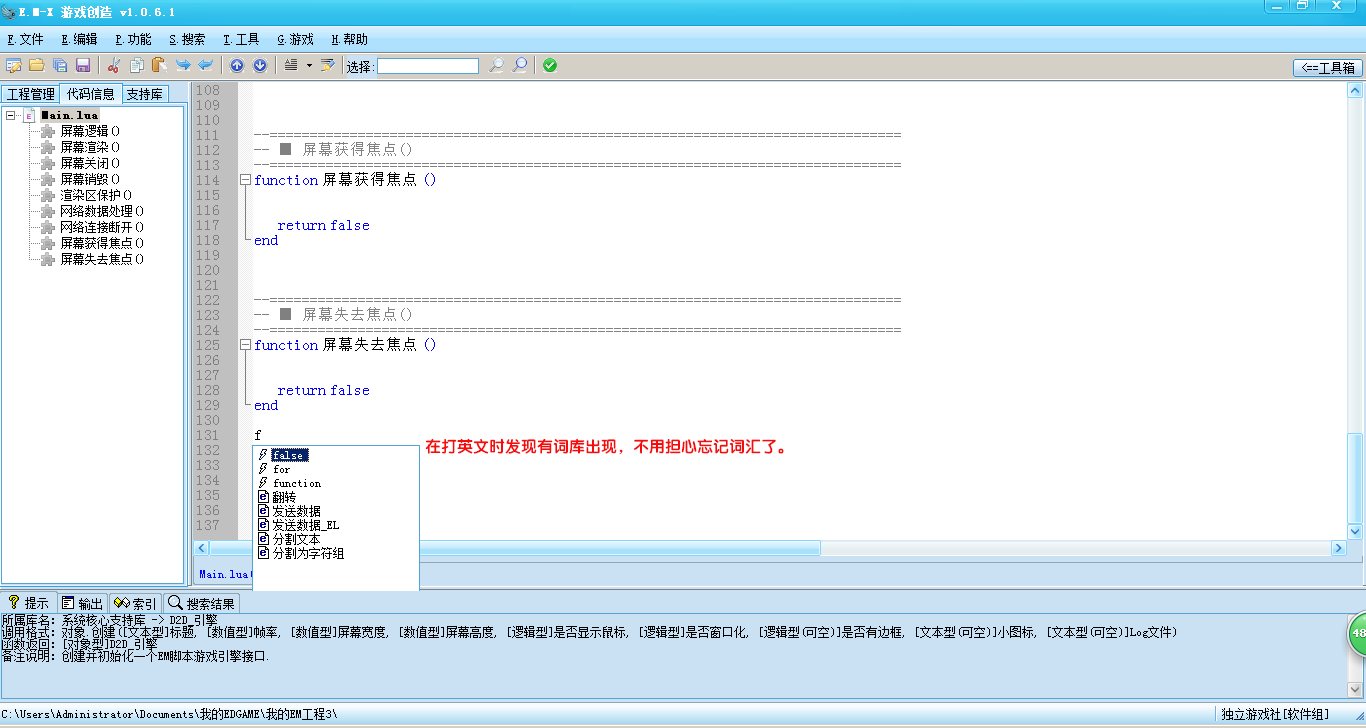
Task: Click the blue right-pointing arrow icon
Action: [183, 66]
